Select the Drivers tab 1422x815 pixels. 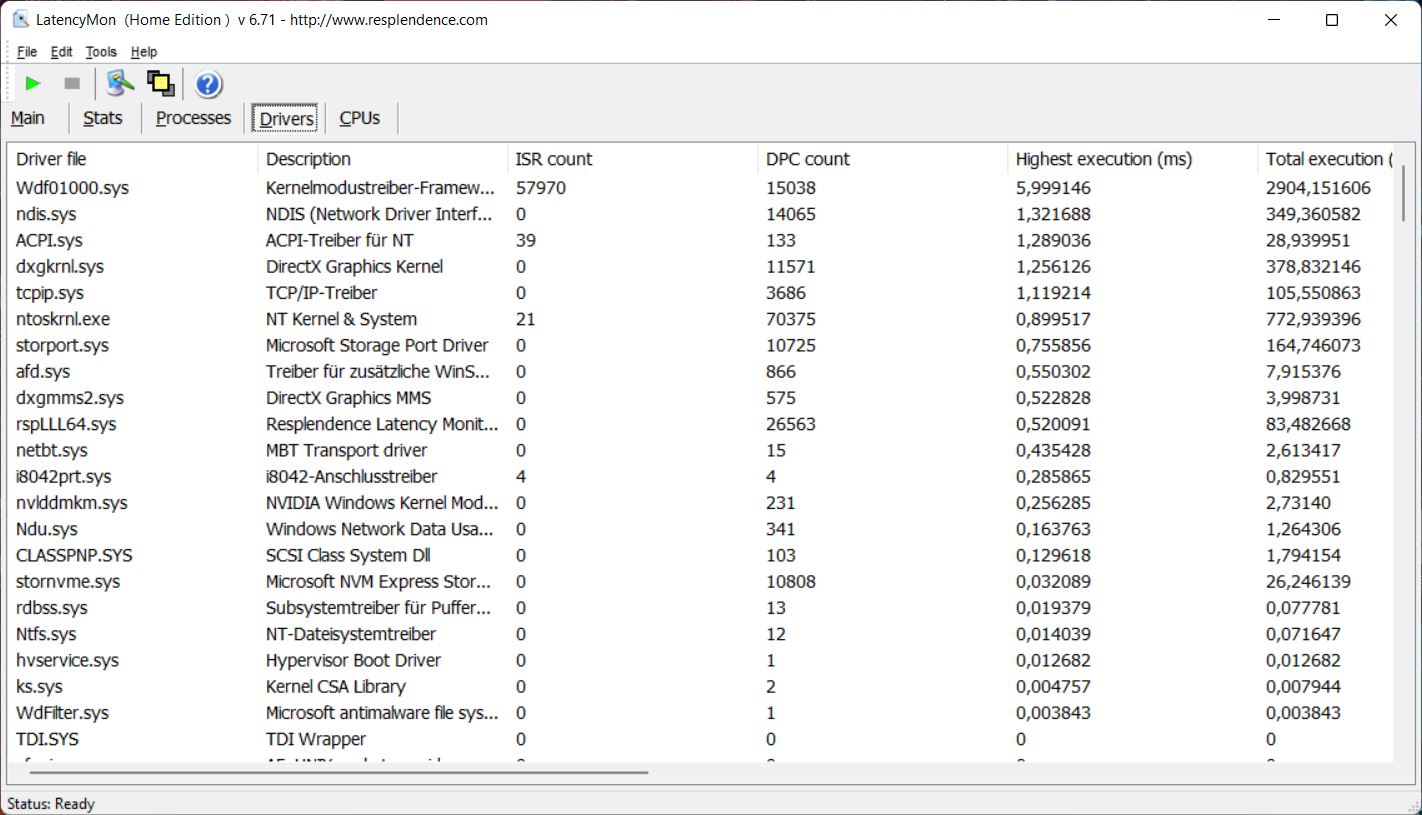[x=286, y=118]
